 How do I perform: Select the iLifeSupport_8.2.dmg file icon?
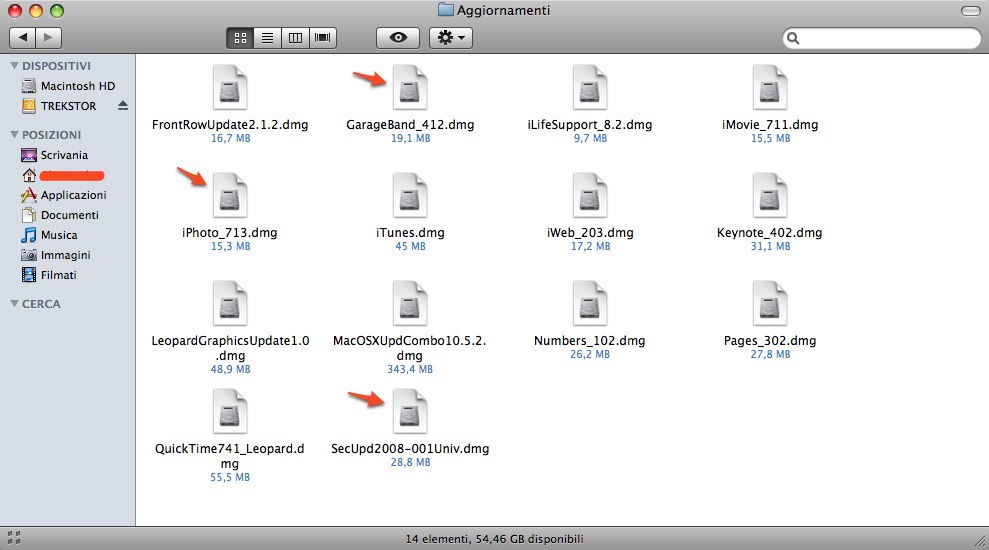tap(590, 88)
